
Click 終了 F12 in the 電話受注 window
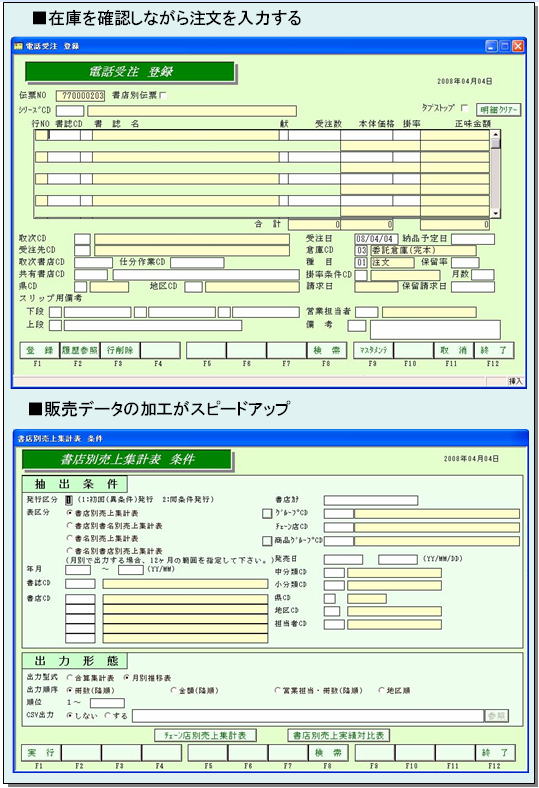tap(493, 350)
